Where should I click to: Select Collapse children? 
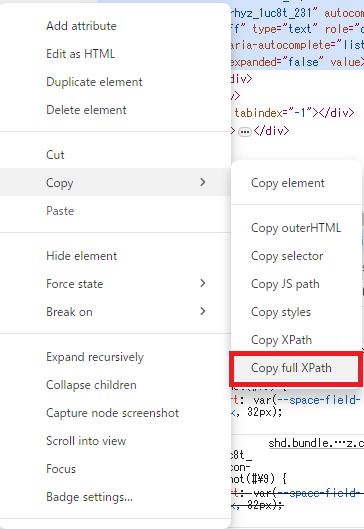[91, 385]
